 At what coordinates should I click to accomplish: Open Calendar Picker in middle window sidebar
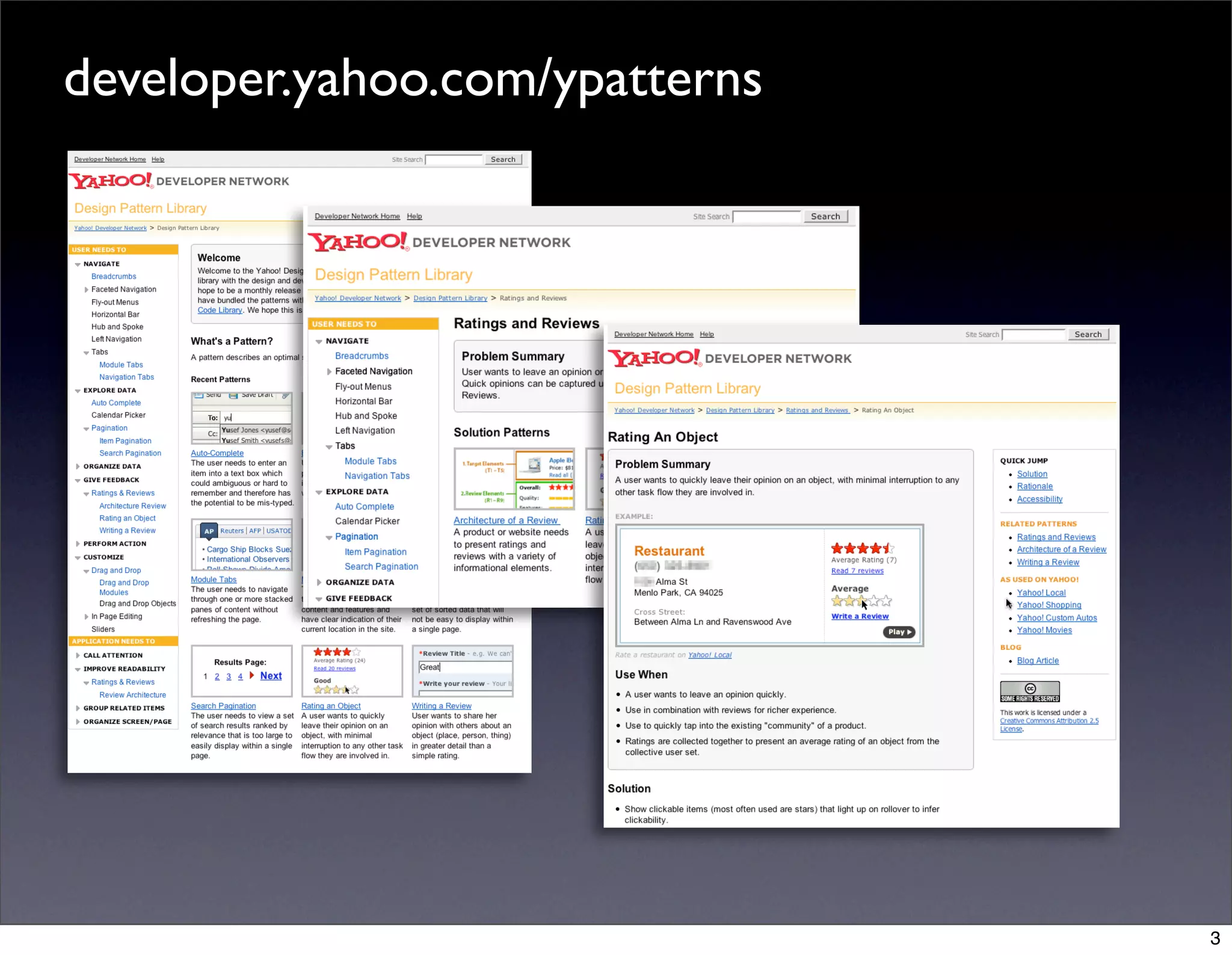pyautogui.click(x=368, y=521)
